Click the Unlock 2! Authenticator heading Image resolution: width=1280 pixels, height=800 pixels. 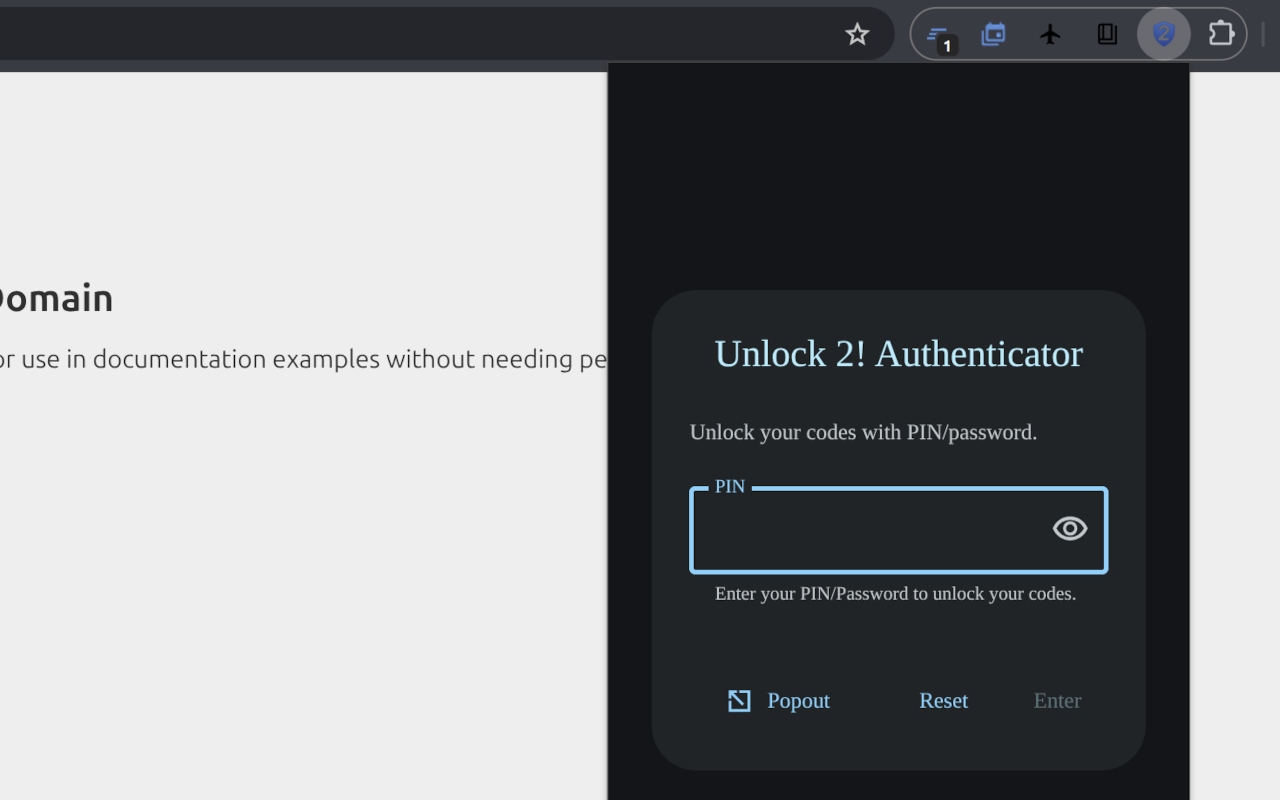898,353
